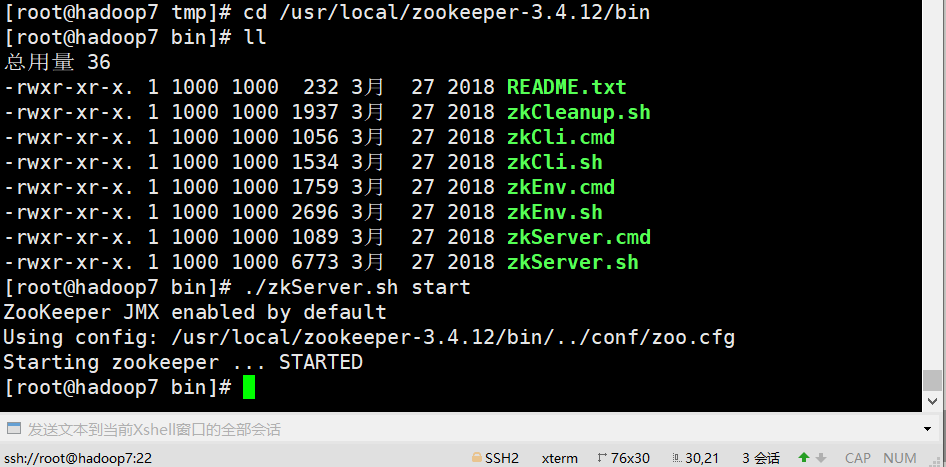Viewport: 946px width, 467px height.
Task: Click the green terminal cursor block
Action: [x=249, y=387]
